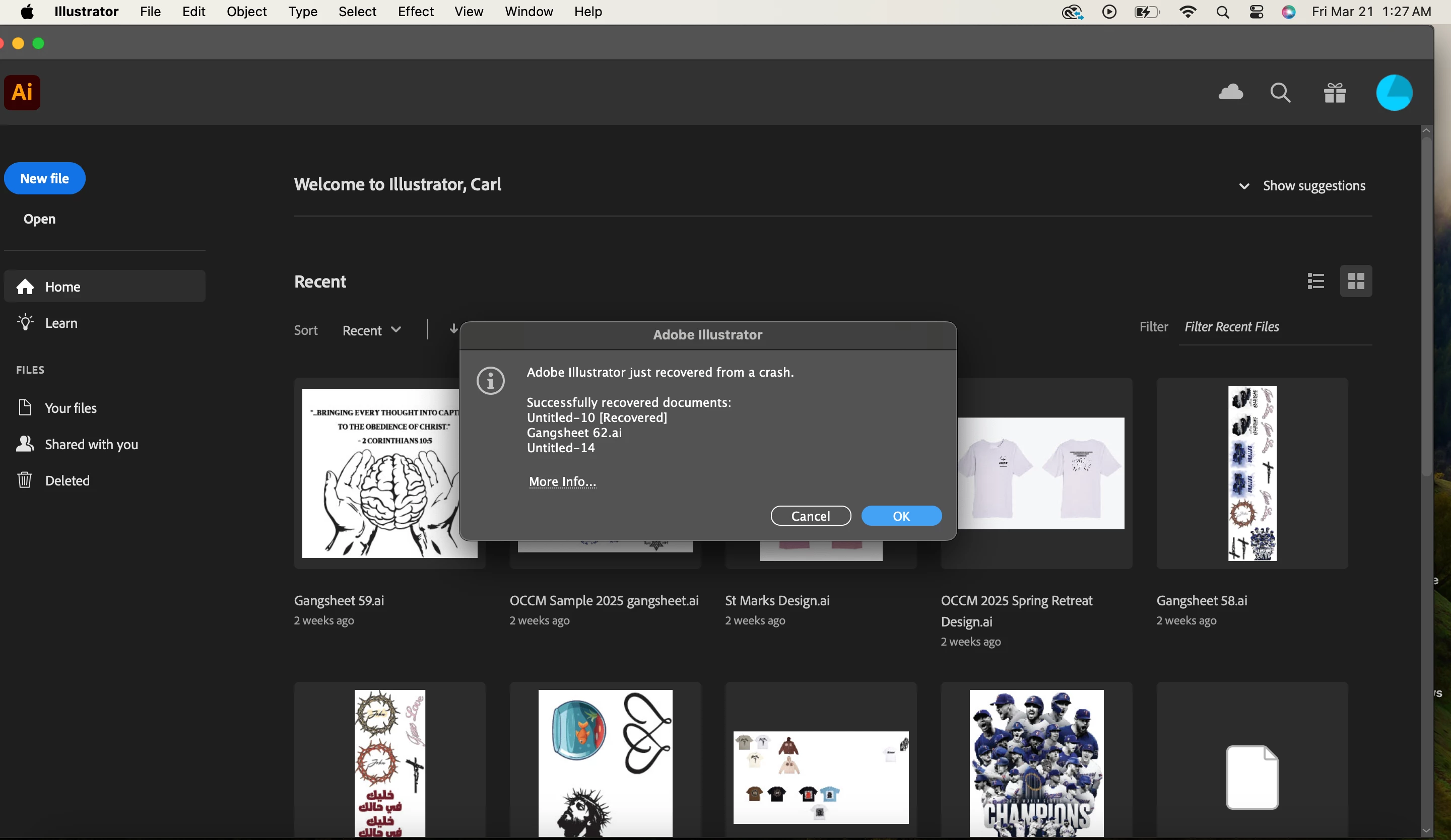Open macOS Control Center in menu bar
1451x840 pixels.
coord(1257,12)
